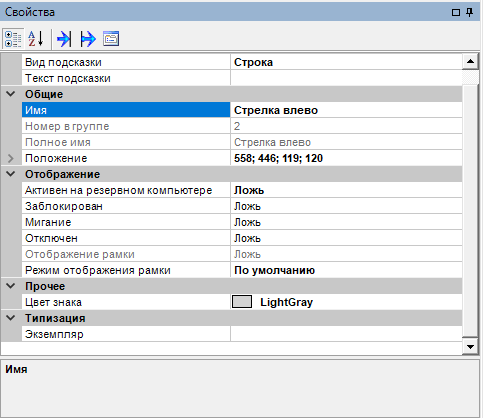
Task: Expand the Положение property
Action: click(11, 158)
